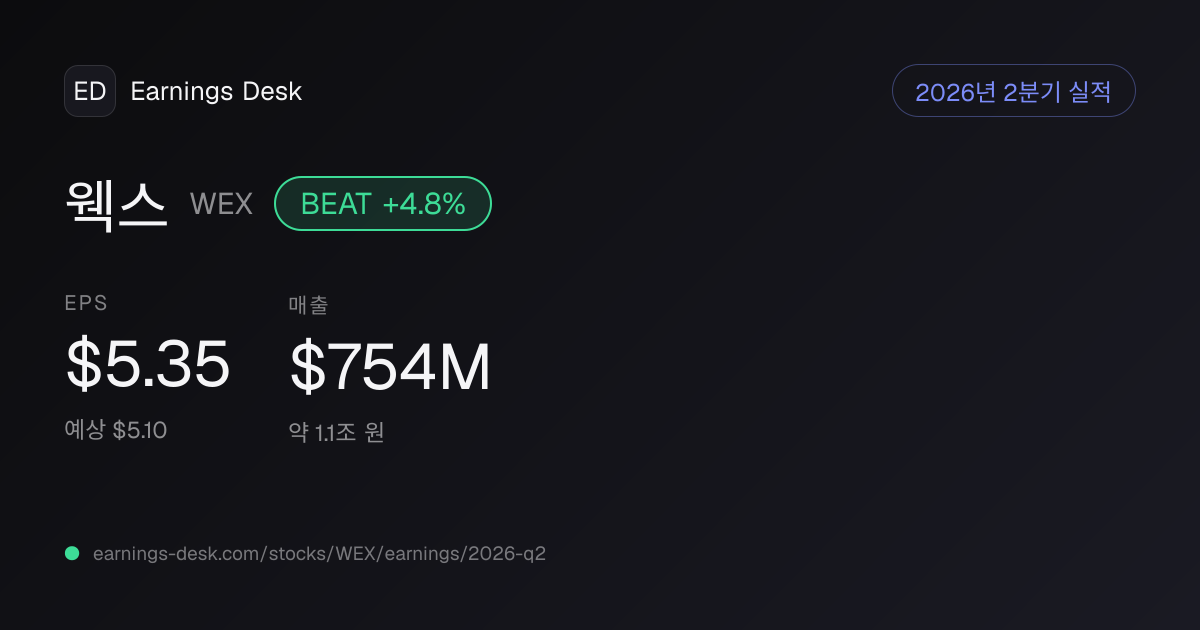
Task: Click the $5.35 EPS value
Action: point(148,364)
